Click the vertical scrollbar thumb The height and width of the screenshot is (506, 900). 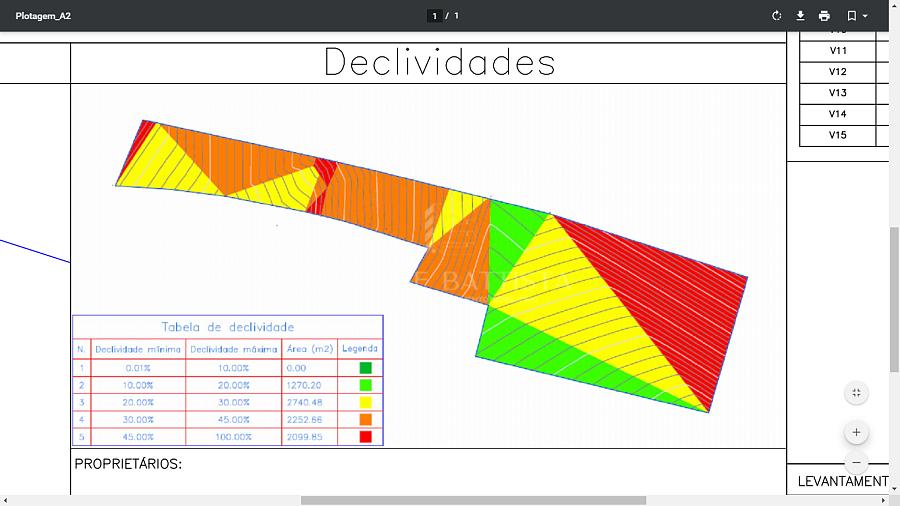pyautogui.click(x=894, y=300)
